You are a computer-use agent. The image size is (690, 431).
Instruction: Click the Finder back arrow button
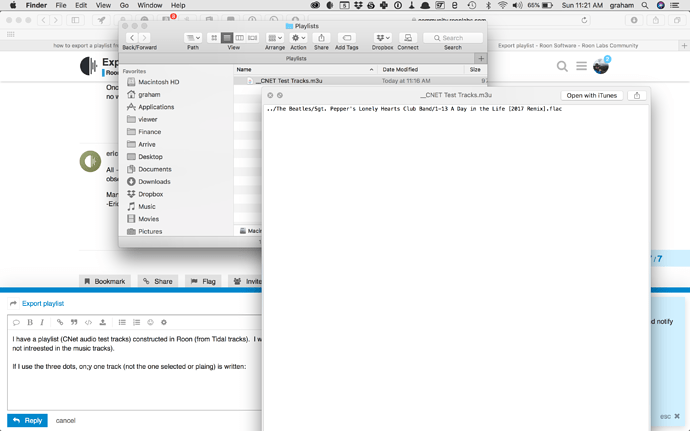[132, 38]
